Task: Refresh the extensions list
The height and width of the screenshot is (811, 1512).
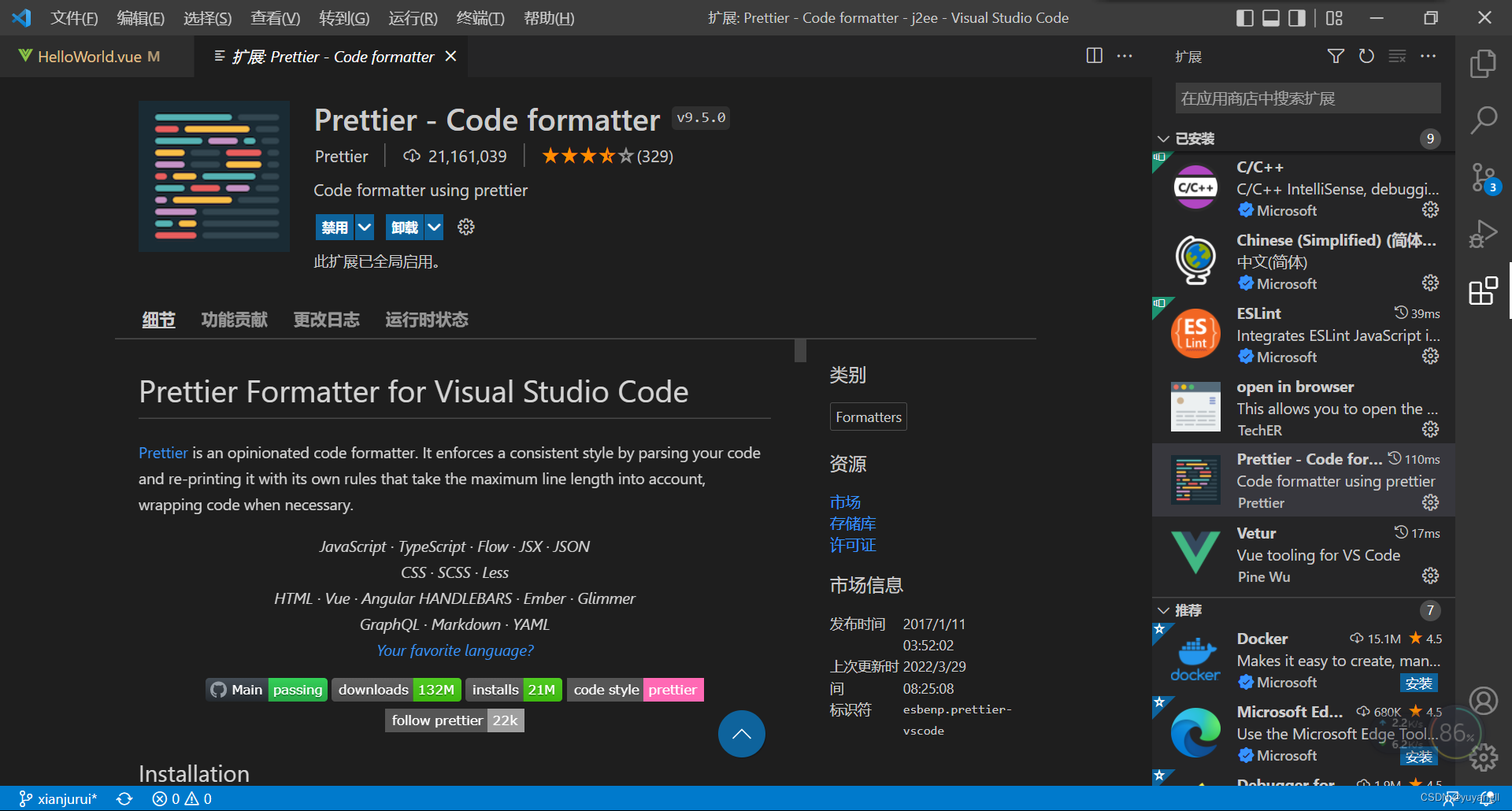Action: click(1367, 56)
